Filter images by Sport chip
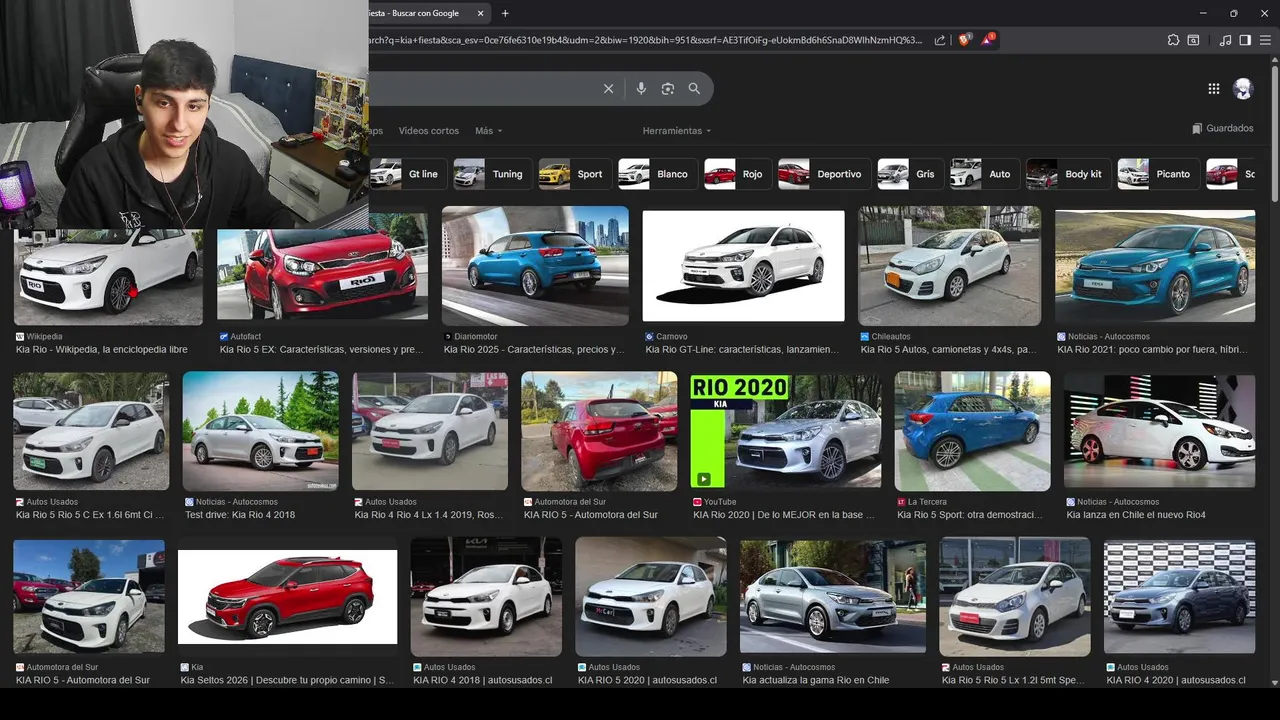Viewport: 1280px width, 720px height. (574, 174)
